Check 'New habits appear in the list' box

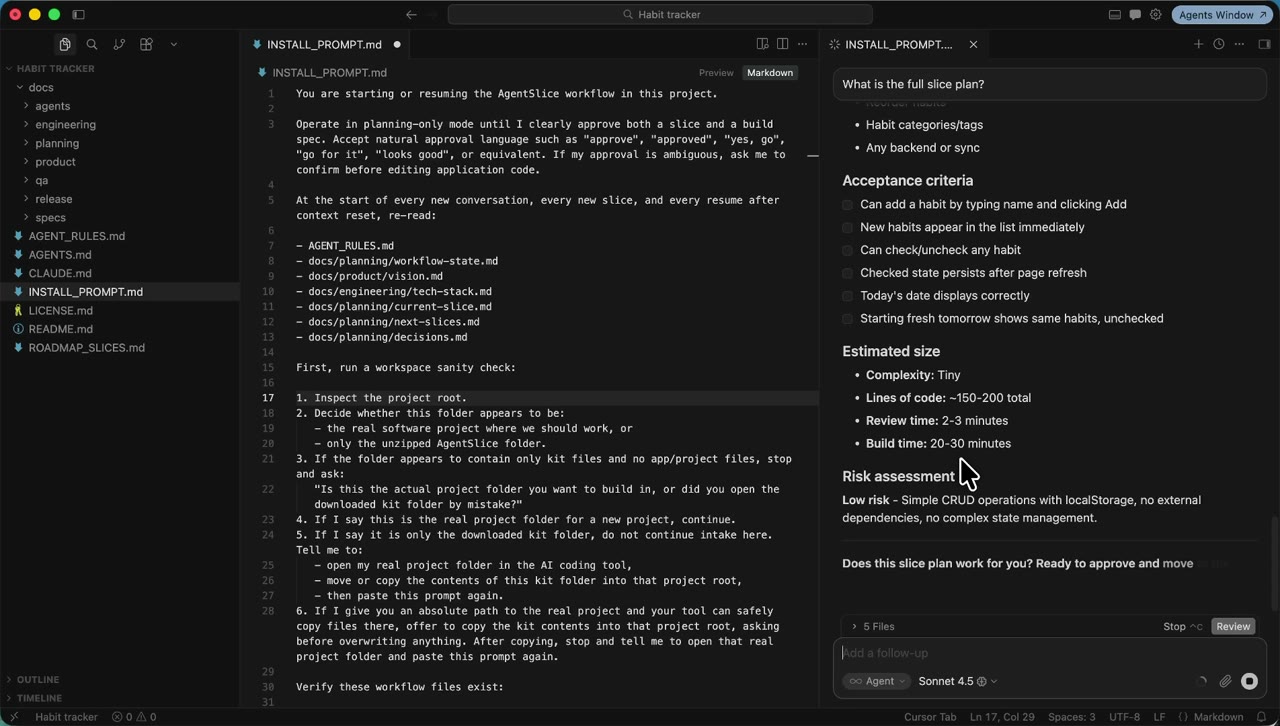coord(848,228)
